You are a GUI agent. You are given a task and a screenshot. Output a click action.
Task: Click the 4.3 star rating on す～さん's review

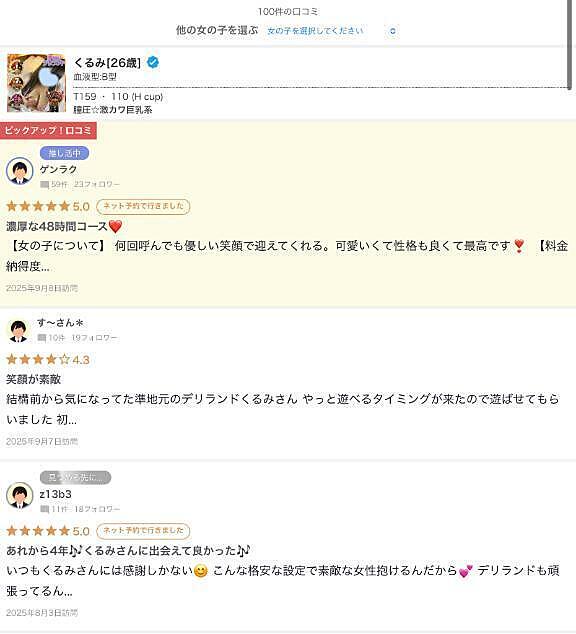(x=48, y=359)
